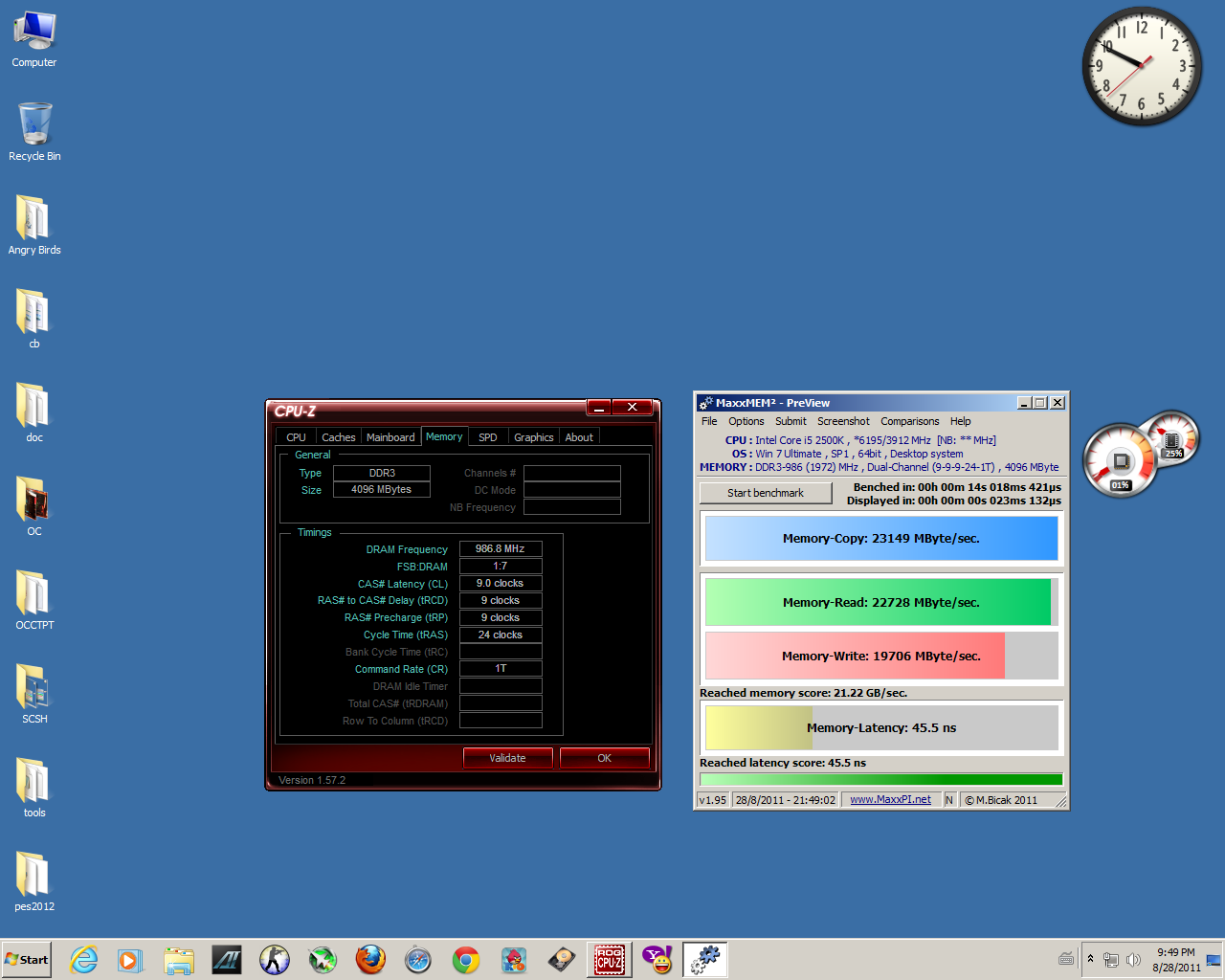This screenshot has height=980, width=1225.
Task: Open the SPD tab in CPU-Z
Action: pos(488,437)
